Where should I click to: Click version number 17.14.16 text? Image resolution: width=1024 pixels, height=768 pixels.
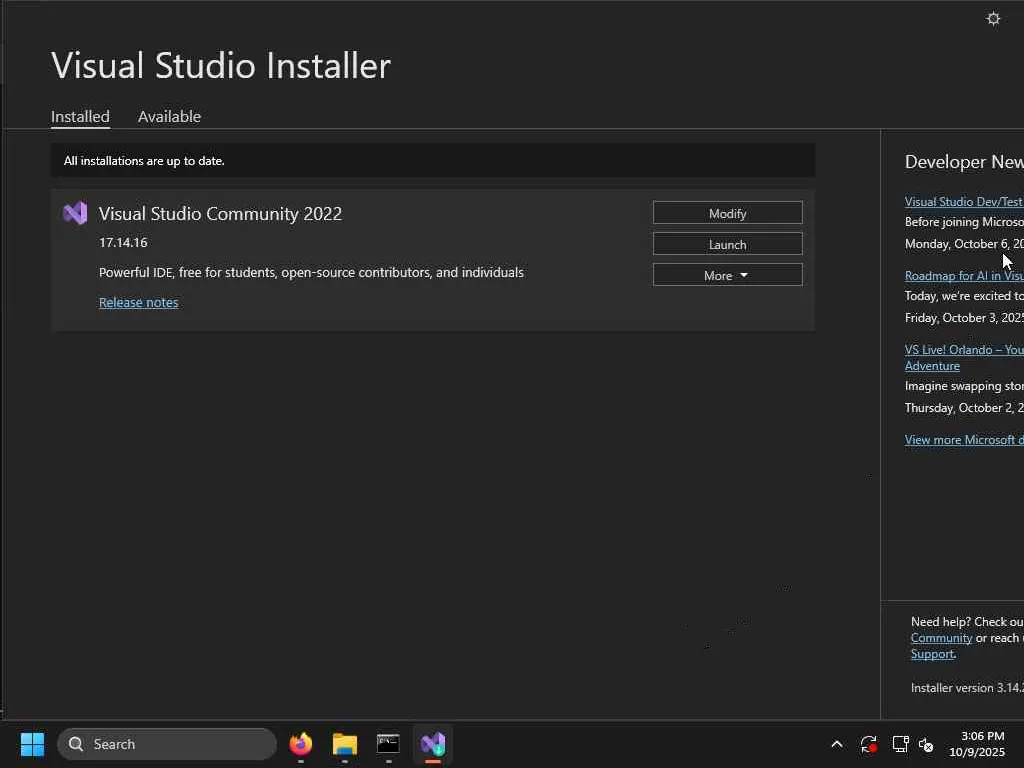(123, 242)
